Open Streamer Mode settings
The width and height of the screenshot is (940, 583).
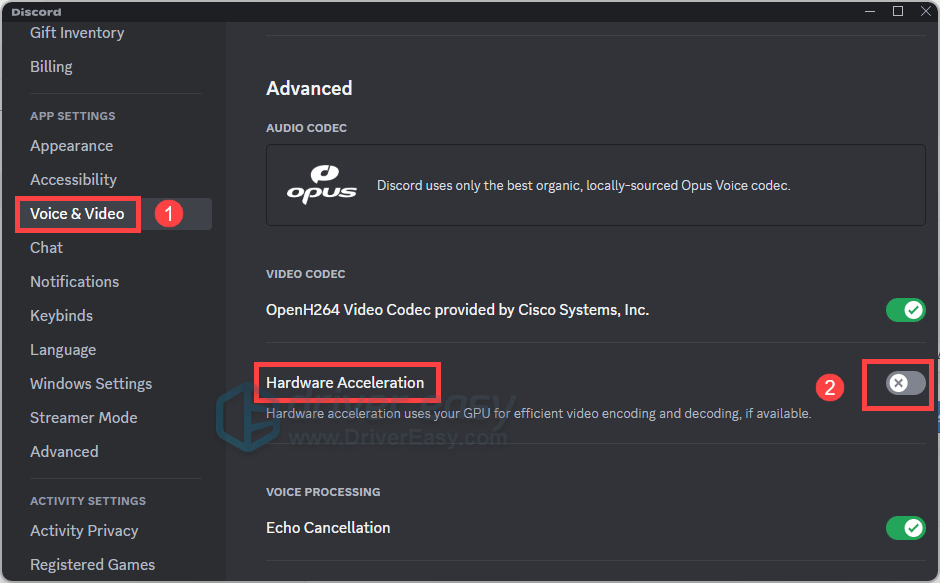click(83, 417)
